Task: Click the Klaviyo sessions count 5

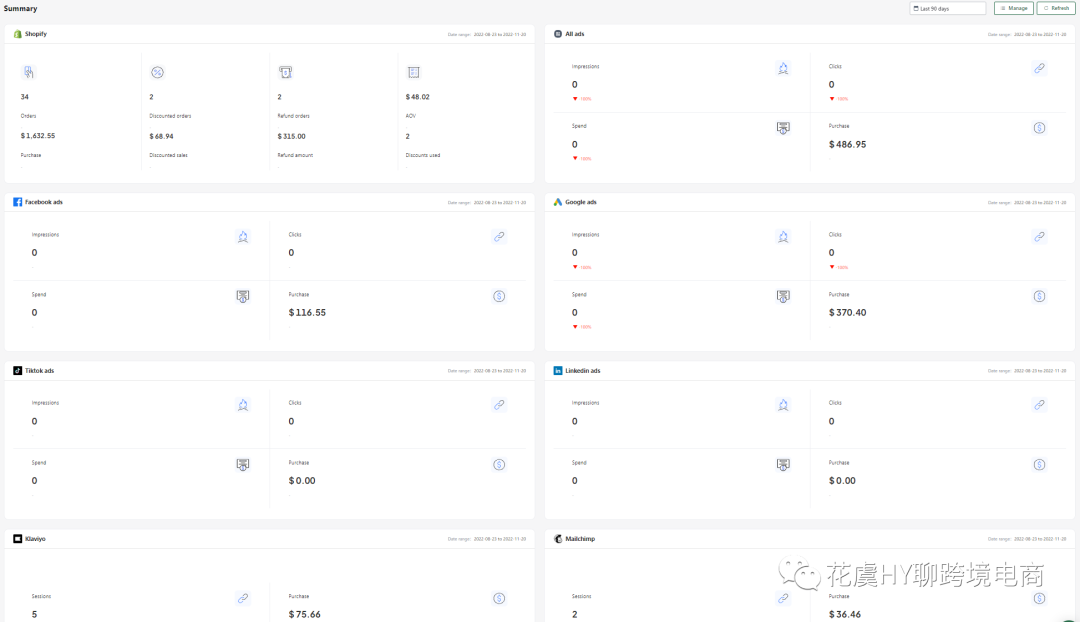Action: 34,614
